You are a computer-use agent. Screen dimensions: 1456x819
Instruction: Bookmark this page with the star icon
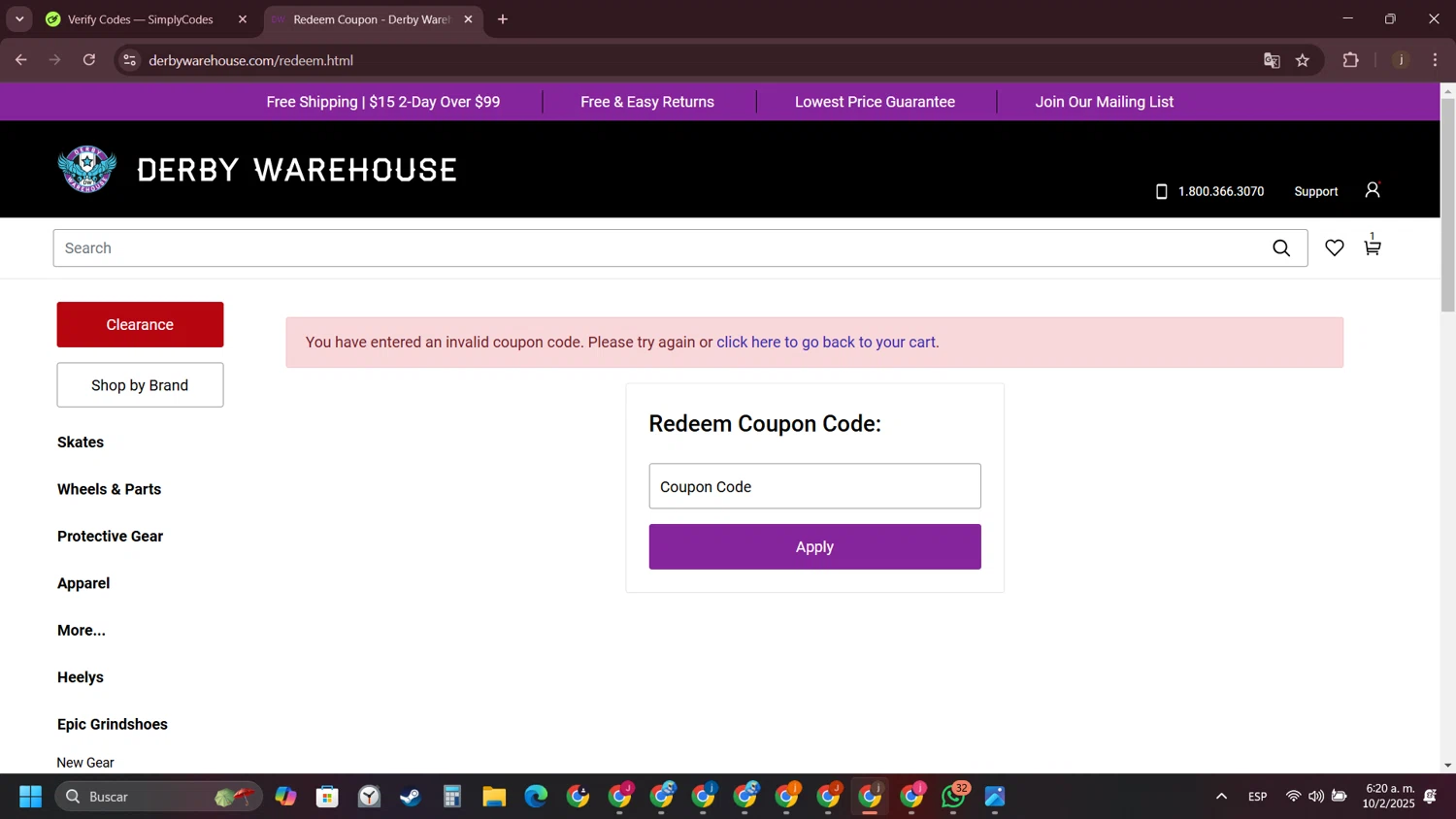1303,60
